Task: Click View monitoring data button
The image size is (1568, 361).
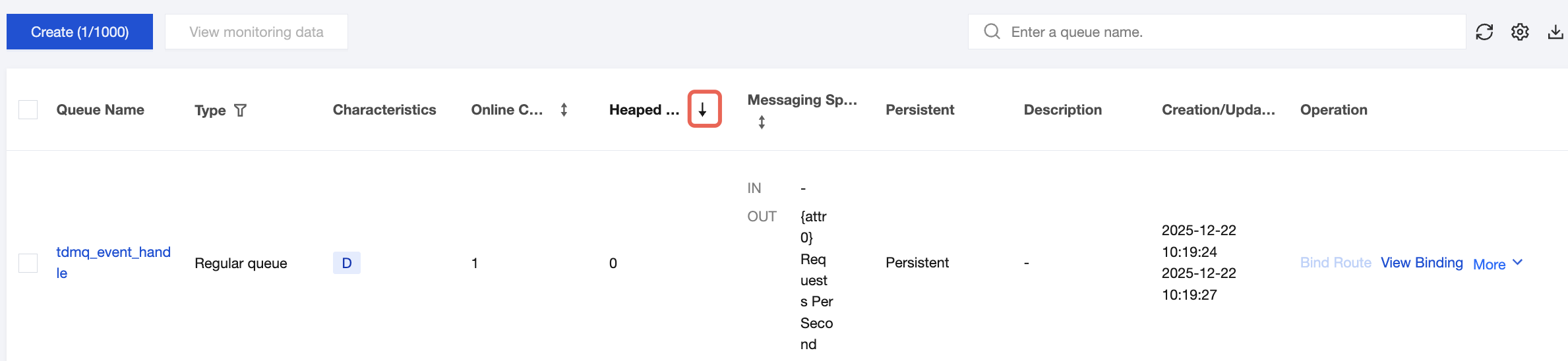Action: click(x=256, y=32)
